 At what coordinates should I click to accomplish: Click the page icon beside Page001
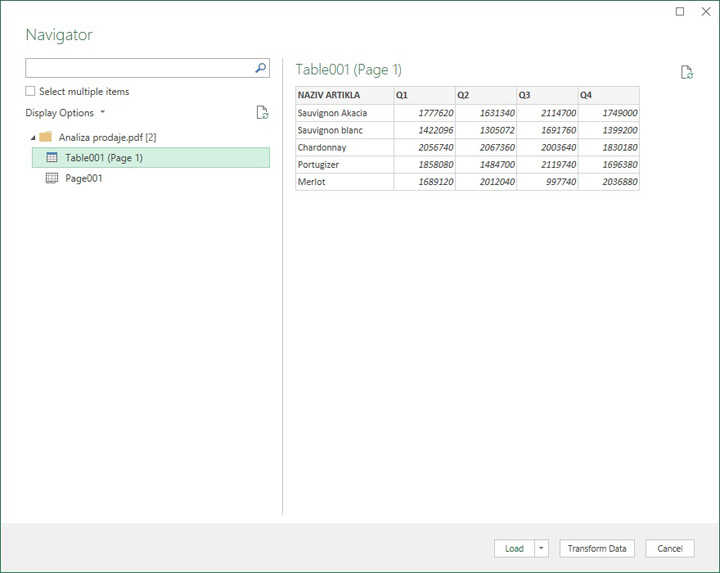(52, 178)
